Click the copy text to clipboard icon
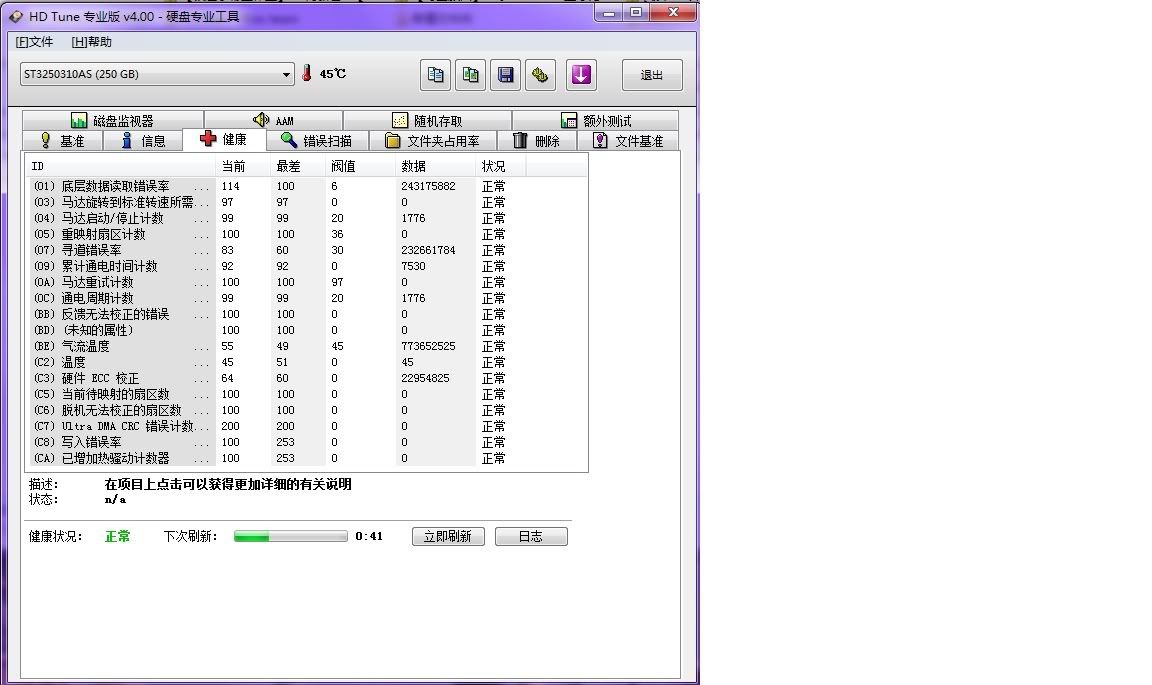Screen dimensions: 1152x685 click(435, 75)
